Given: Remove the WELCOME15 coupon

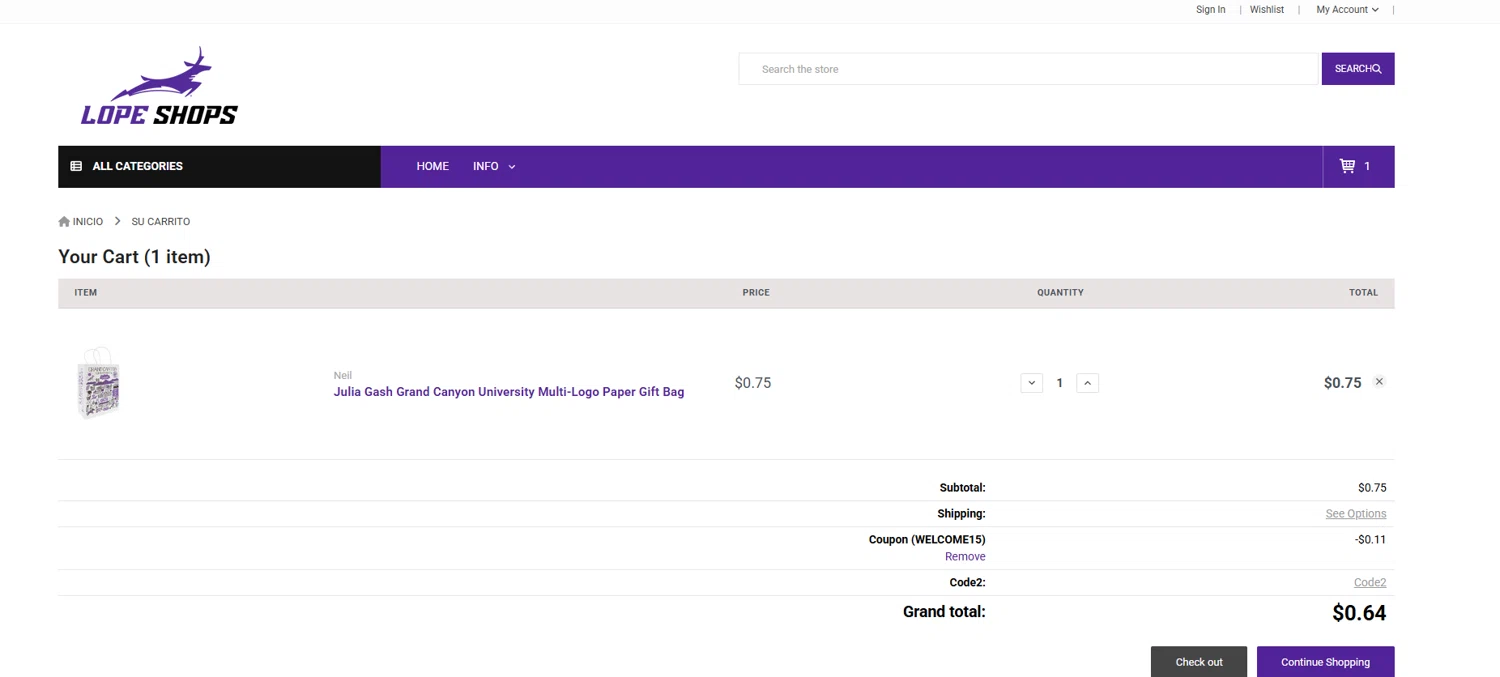Looking at the screenshot, I should click(965, 557).
